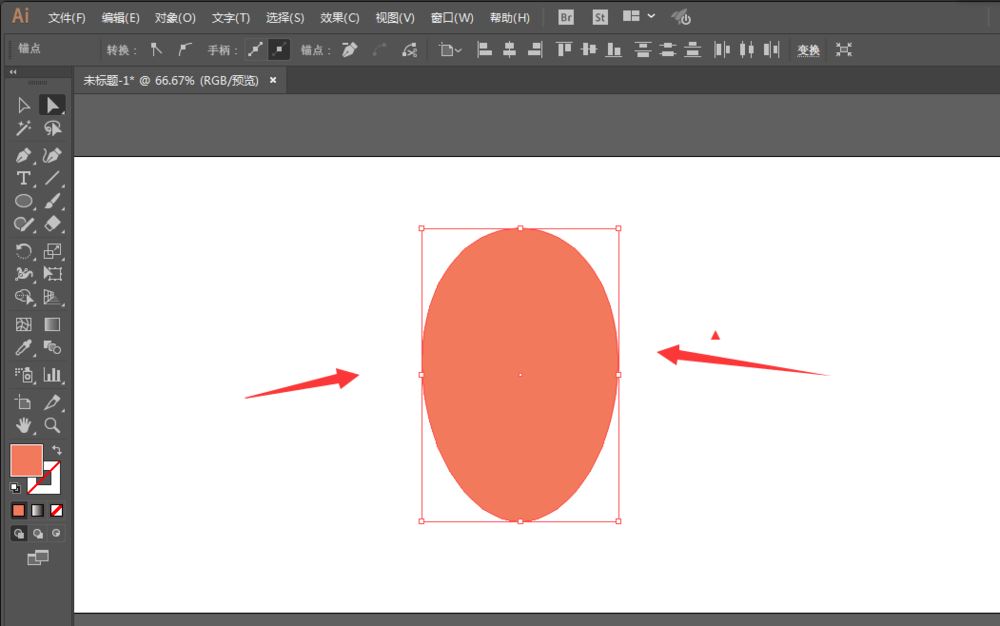
Task: Click the Rotate tool
Action: pyautogui.click(x=24, y=251)
